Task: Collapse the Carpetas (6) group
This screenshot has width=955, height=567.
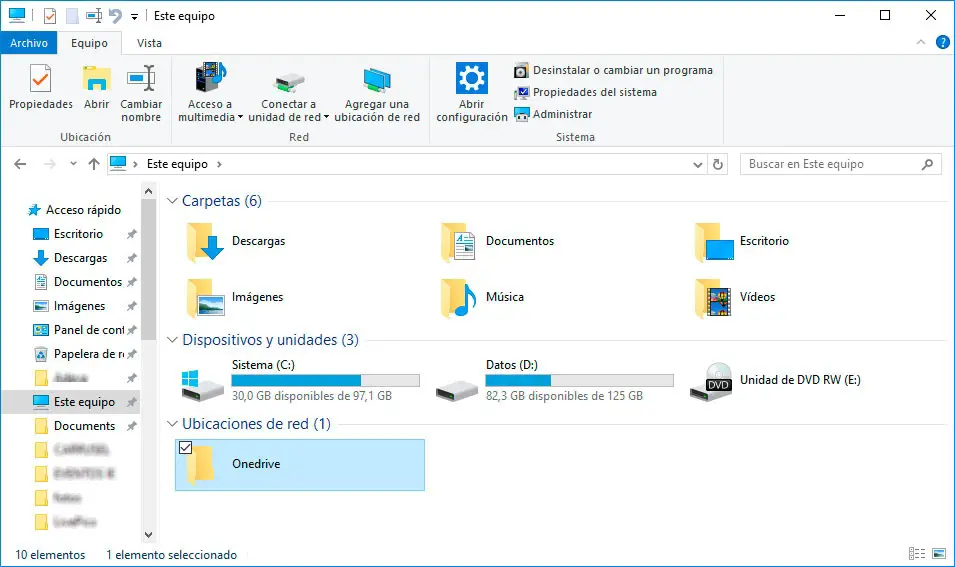Action: pyautogui.click(x=172, y=200)
